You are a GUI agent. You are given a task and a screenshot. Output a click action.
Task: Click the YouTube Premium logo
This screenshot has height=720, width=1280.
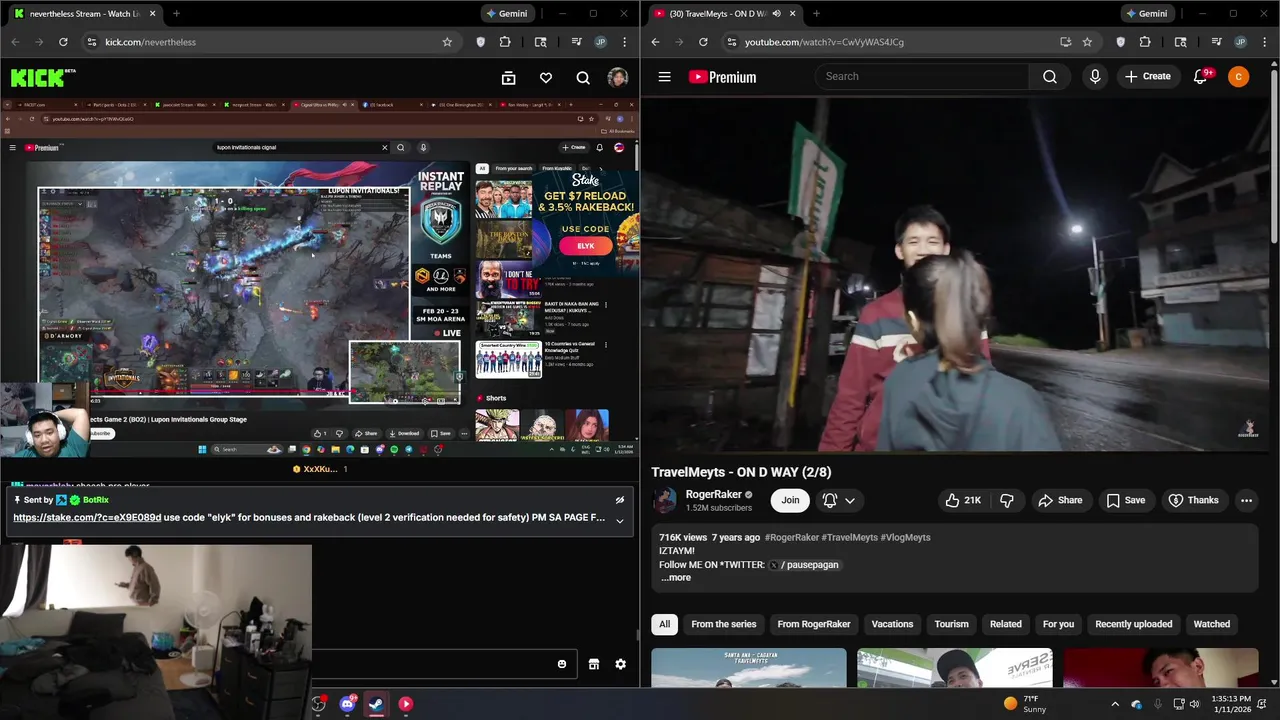pyautogui.click(x=722, y=77)
